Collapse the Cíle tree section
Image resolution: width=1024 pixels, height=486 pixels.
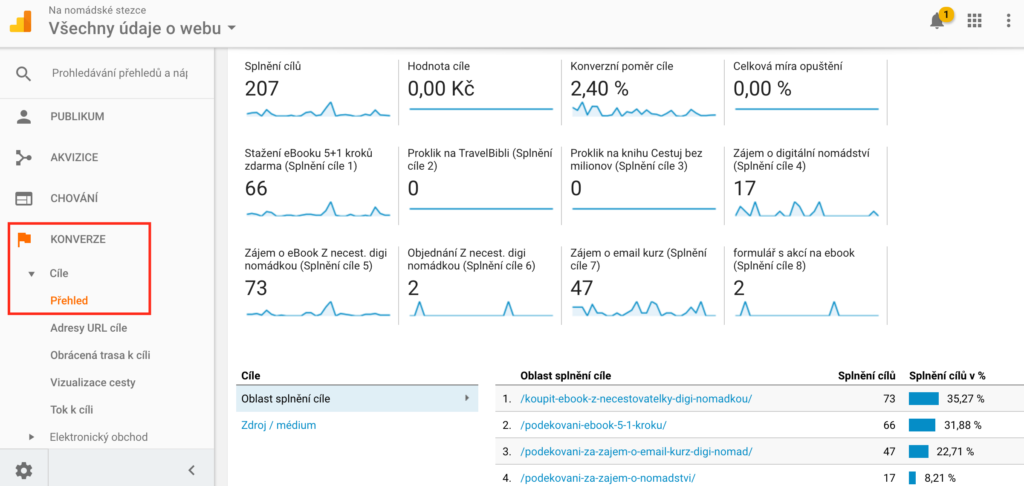tap(31, 273)
